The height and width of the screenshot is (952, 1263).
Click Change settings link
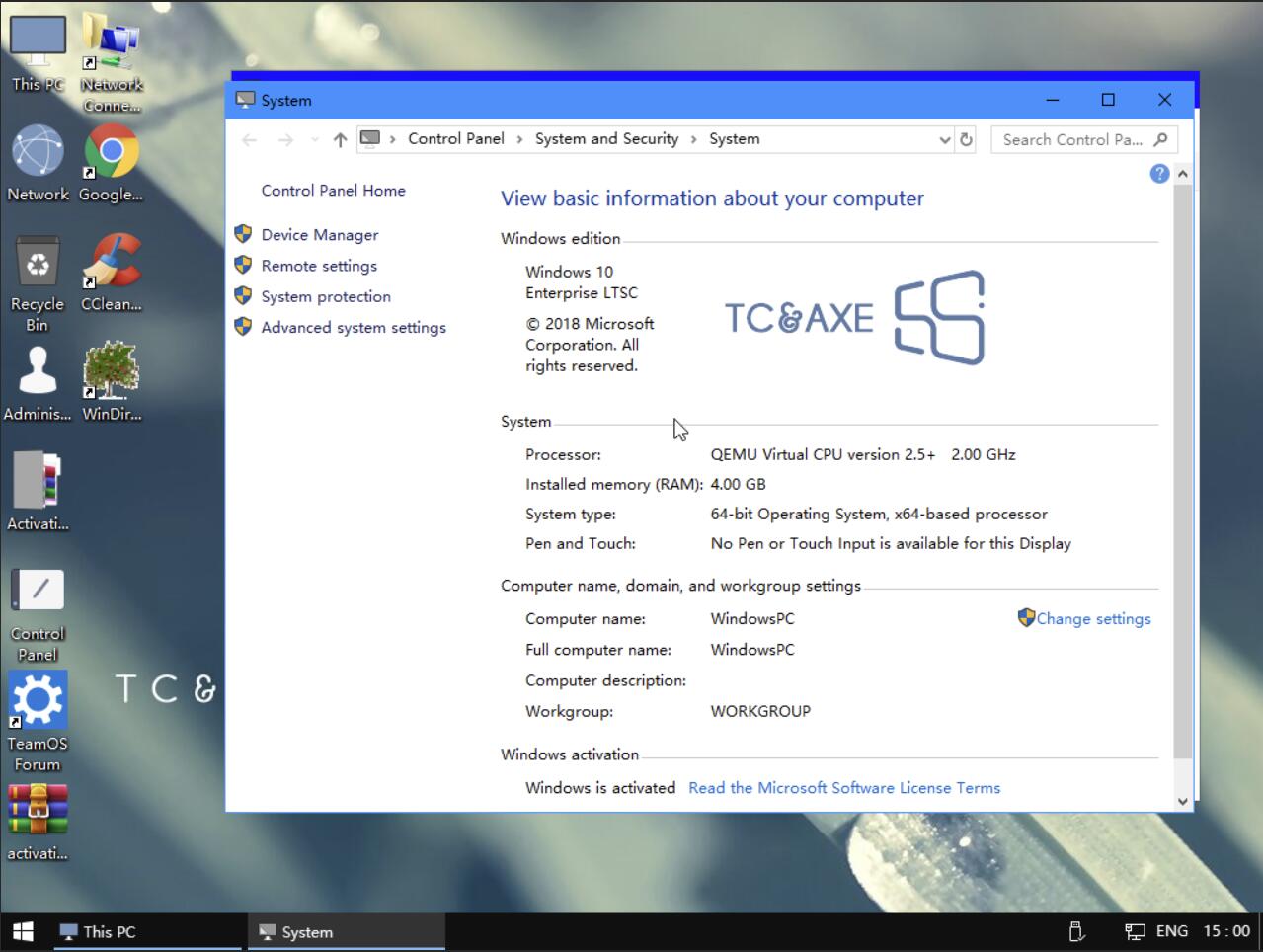(1093, 619)
